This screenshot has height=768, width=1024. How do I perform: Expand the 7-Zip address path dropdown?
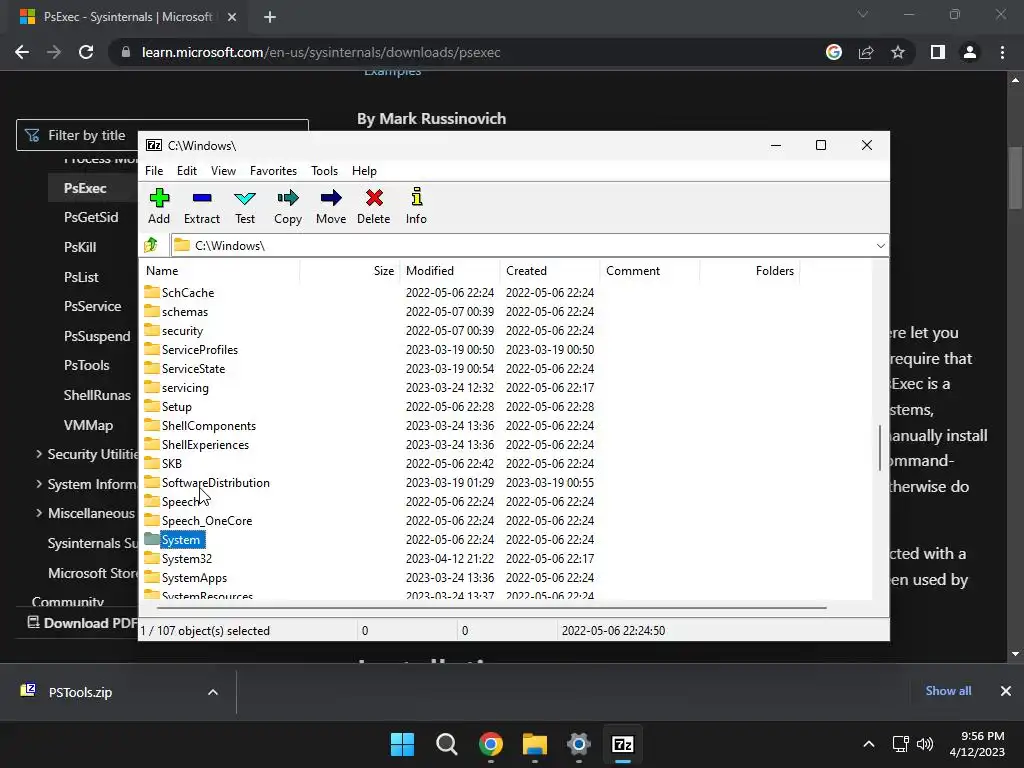pyautogui.click(x=880, y=246)
